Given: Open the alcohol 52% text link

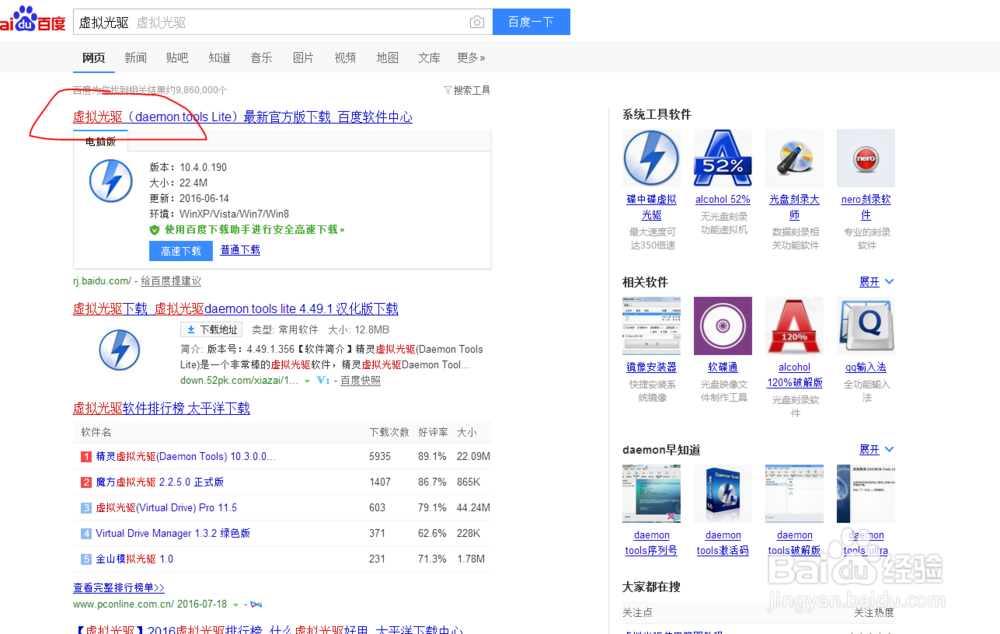Looking at the screenshot, I should click(723, 200).
